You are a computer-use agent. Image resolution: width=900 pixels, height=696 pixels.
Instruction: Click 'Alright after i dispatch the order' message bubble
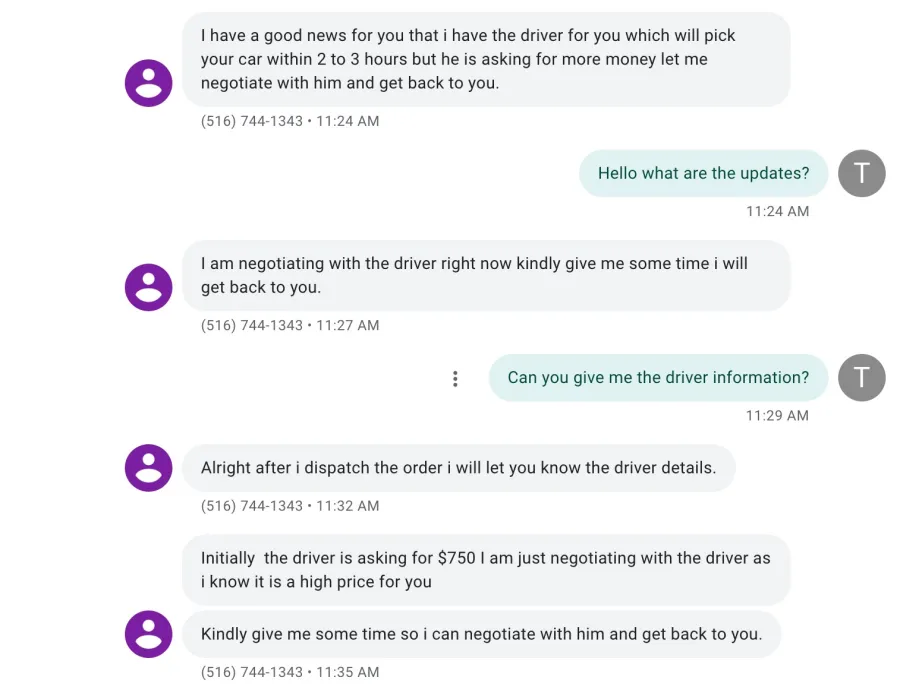(459, 468)
